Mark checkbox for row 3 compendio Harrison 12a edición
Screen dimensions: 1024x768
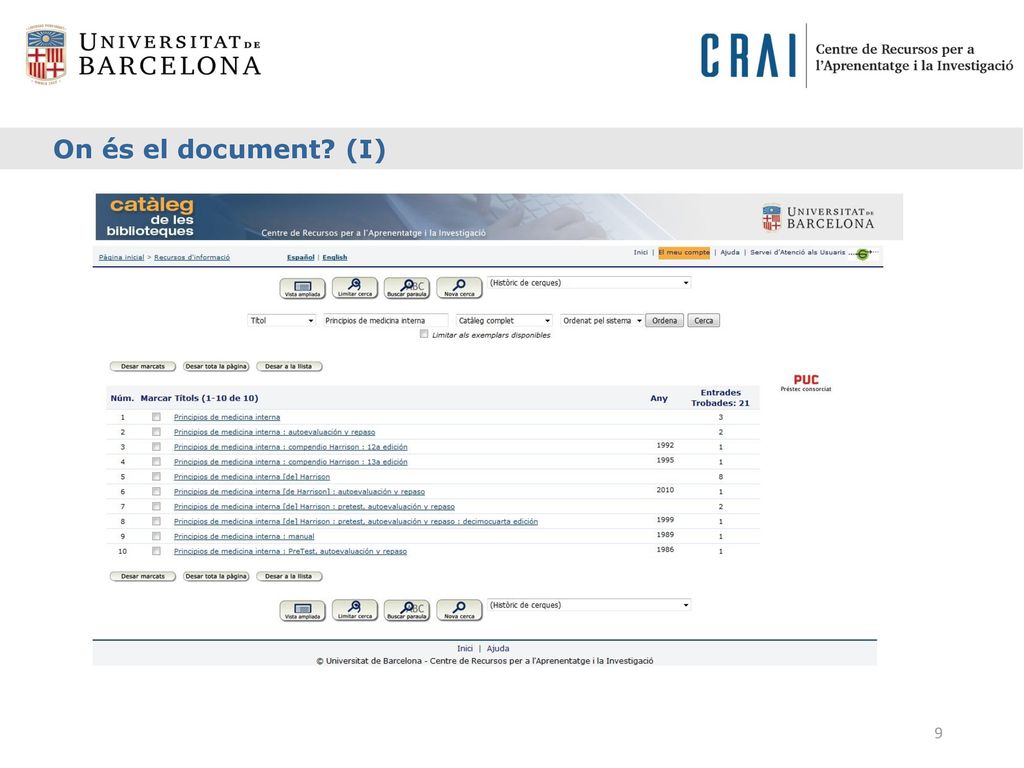click(x=156, y=447)
